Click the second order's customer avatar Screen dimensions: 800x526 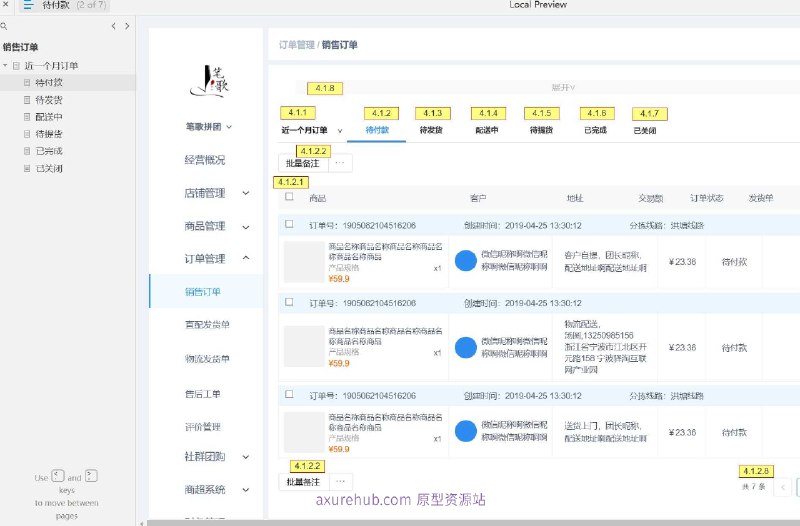pyautogui.click(x=466, y=347)
